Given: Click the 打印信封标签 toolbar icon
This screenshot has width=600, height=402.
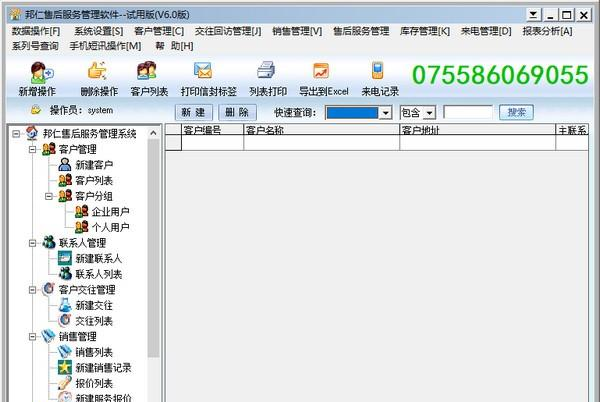Looking at the screenshot, I should click(x=203, y=71).
